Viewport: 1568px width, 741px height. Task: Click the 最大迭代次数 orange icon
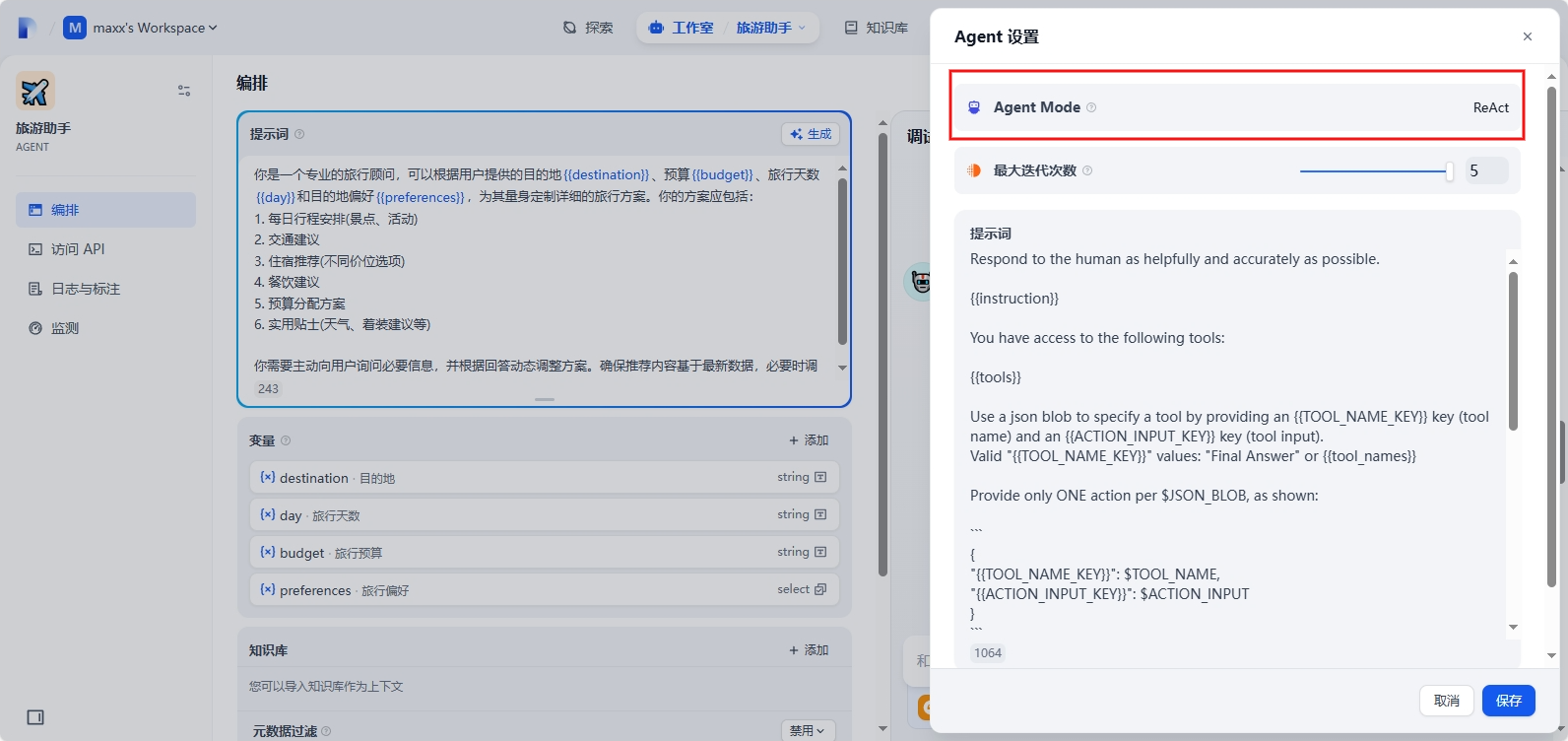click(974, 170)
